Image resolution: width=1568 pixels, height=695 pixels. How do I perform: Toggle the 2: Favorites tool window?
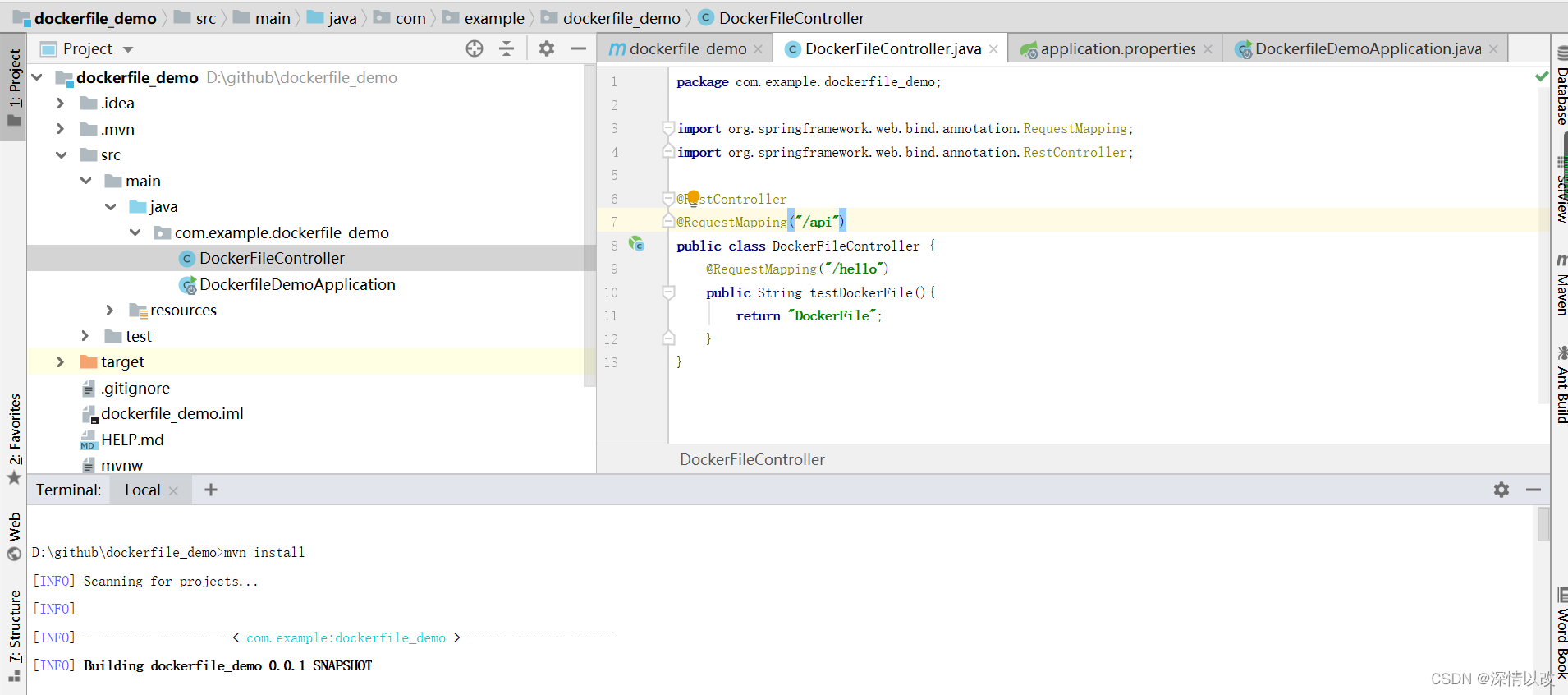pos(14,440)
